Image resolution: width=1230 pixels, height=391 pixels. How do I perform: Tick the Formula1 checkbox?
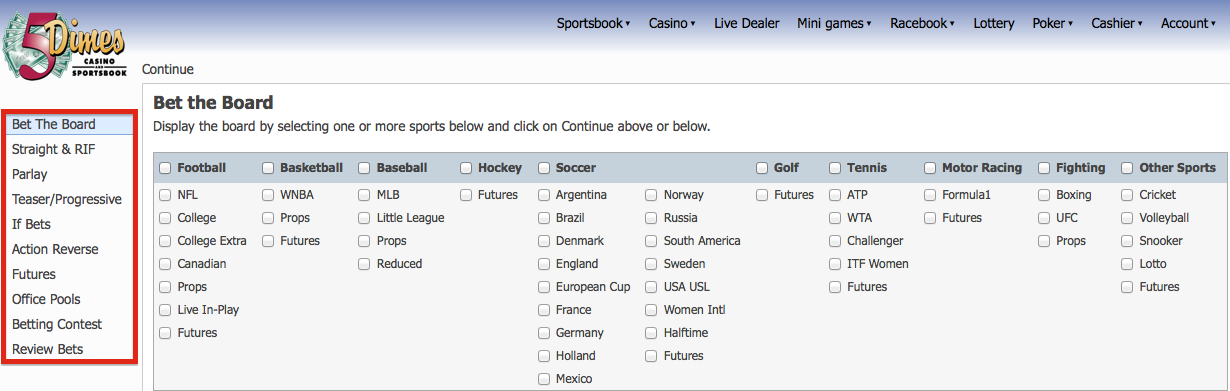[x=930, y=195]
